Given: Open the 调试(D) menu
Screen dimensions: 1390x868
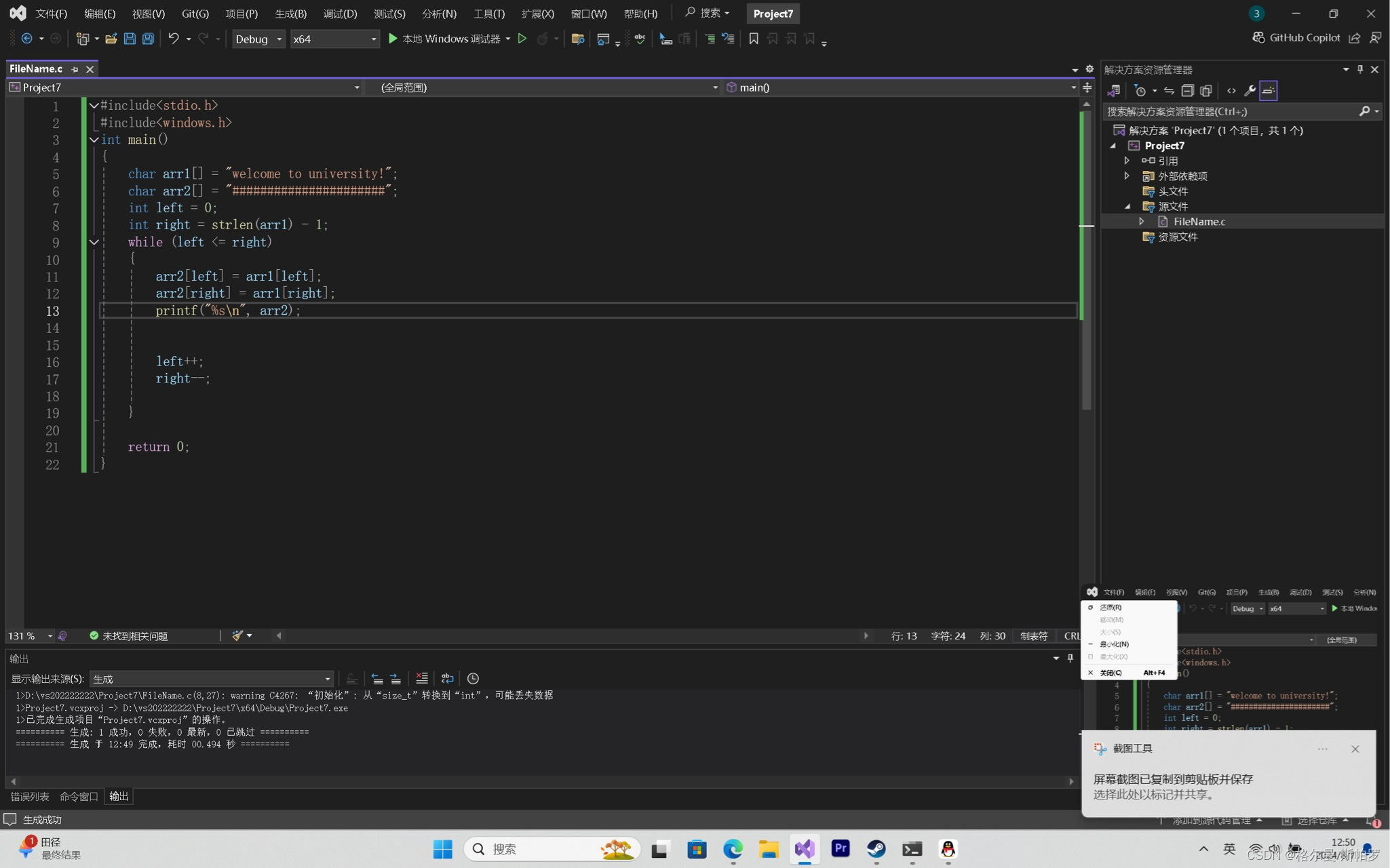Looking at the screenshot, I should tap(340, 14).
